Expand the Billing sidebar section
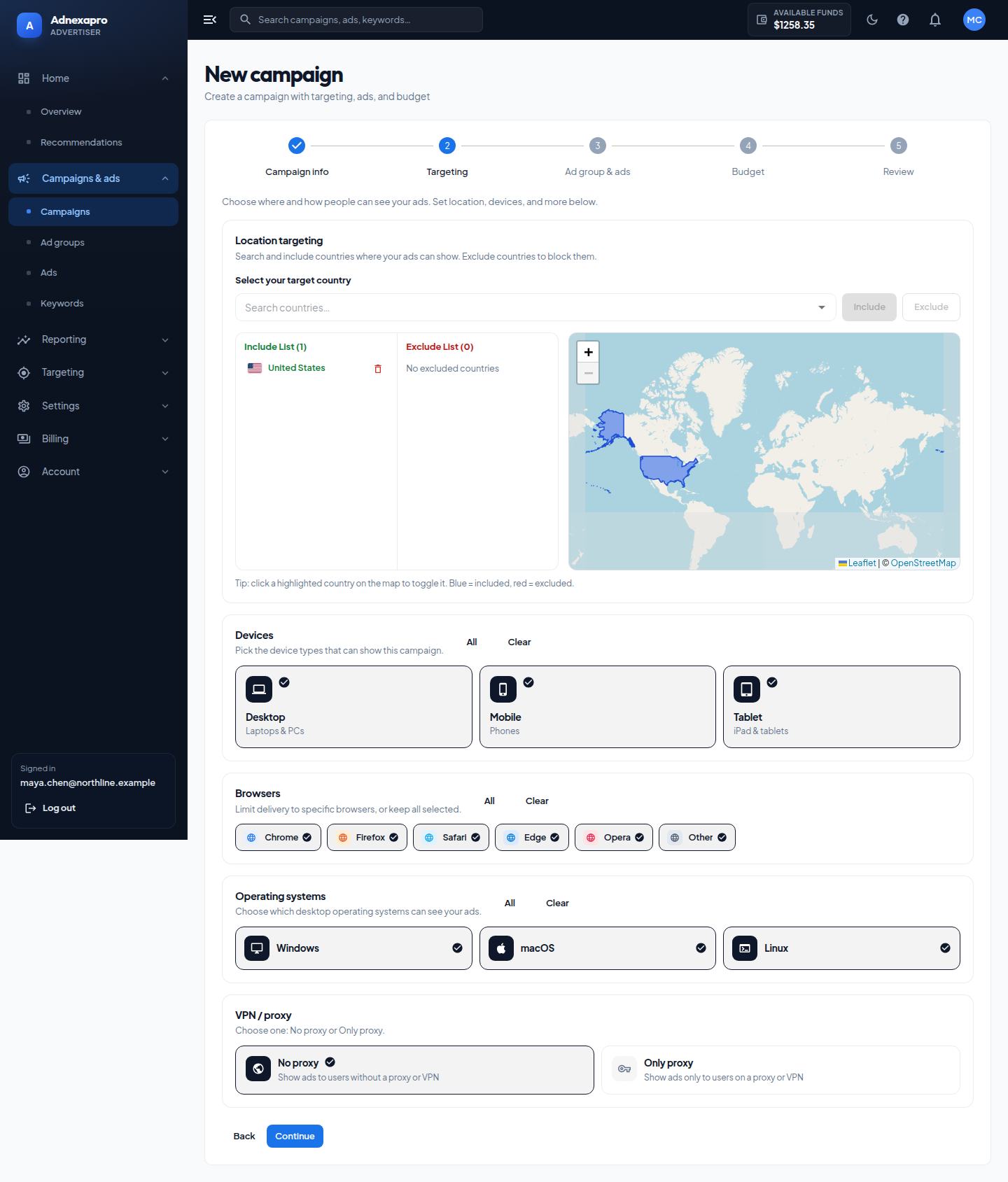Viewport: 1008px width, 1182px height. pos(93,439)
